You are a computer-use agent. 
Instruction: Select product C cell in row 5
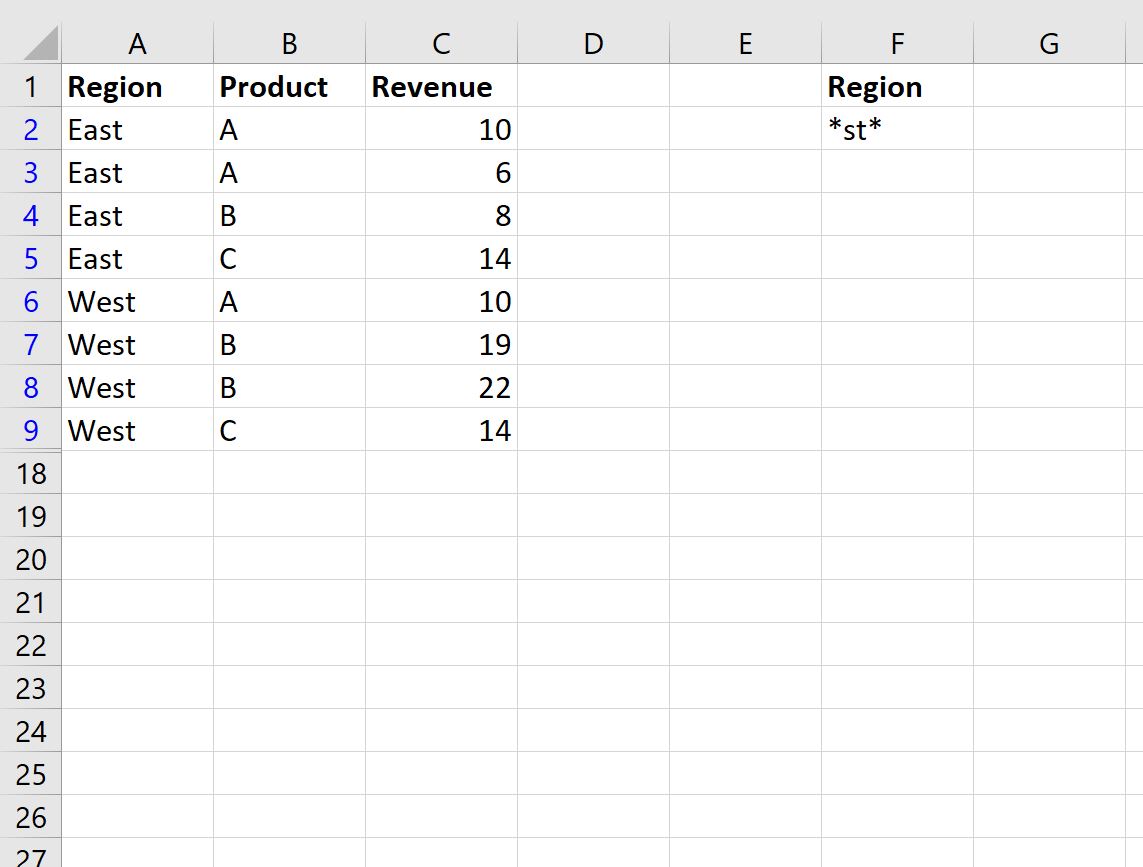point(289,258)
